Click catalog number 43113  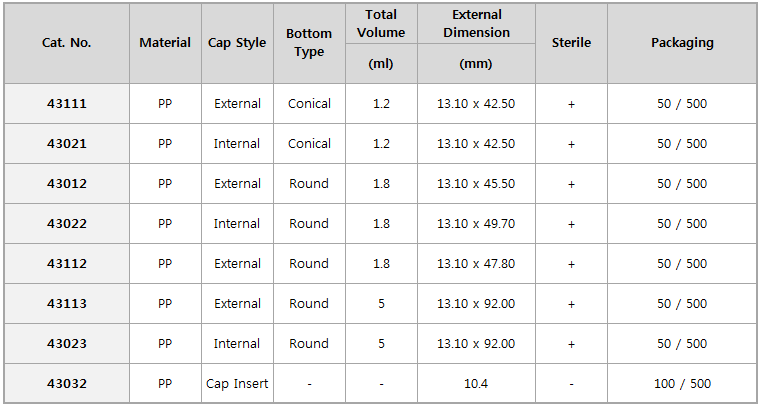(67, 304)
